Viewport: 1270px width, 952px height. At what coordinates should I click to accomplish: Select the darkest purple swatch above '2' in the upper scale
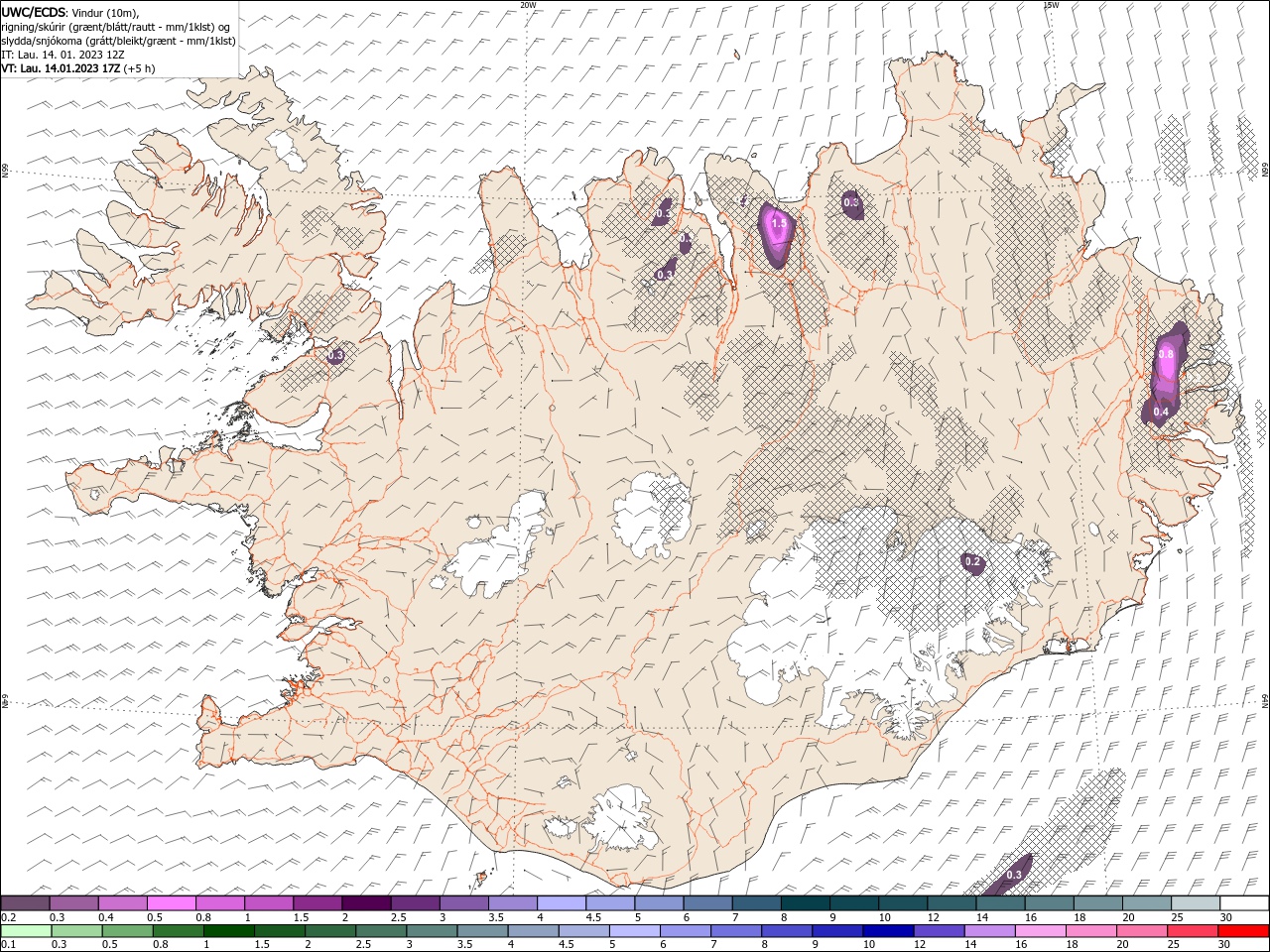click(x=366, y=903)
